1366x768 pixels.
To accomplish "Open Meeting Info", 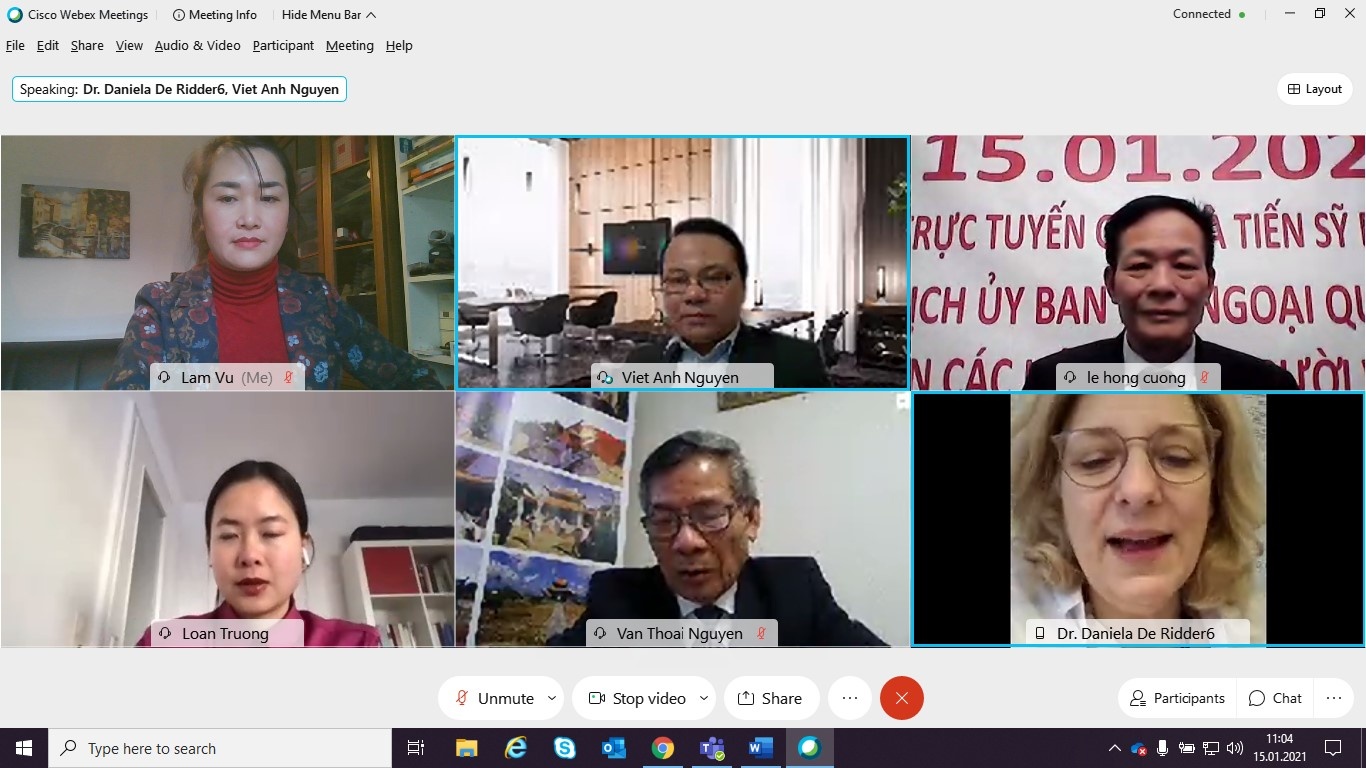I will click(x=214, y=15).
